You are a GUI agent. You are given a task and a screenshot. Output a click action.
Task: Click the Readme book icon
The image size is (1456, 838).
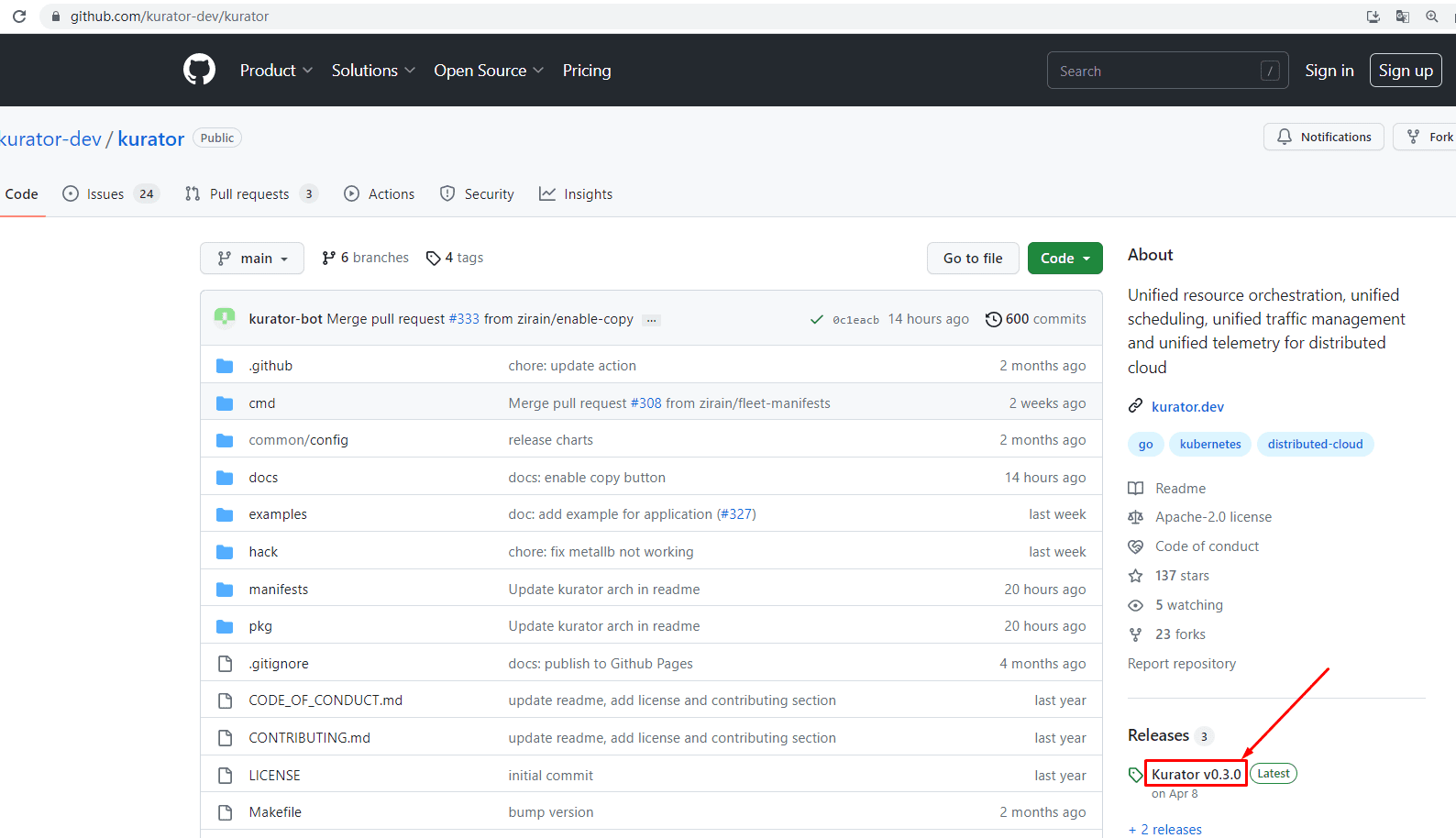(1135, 489)
